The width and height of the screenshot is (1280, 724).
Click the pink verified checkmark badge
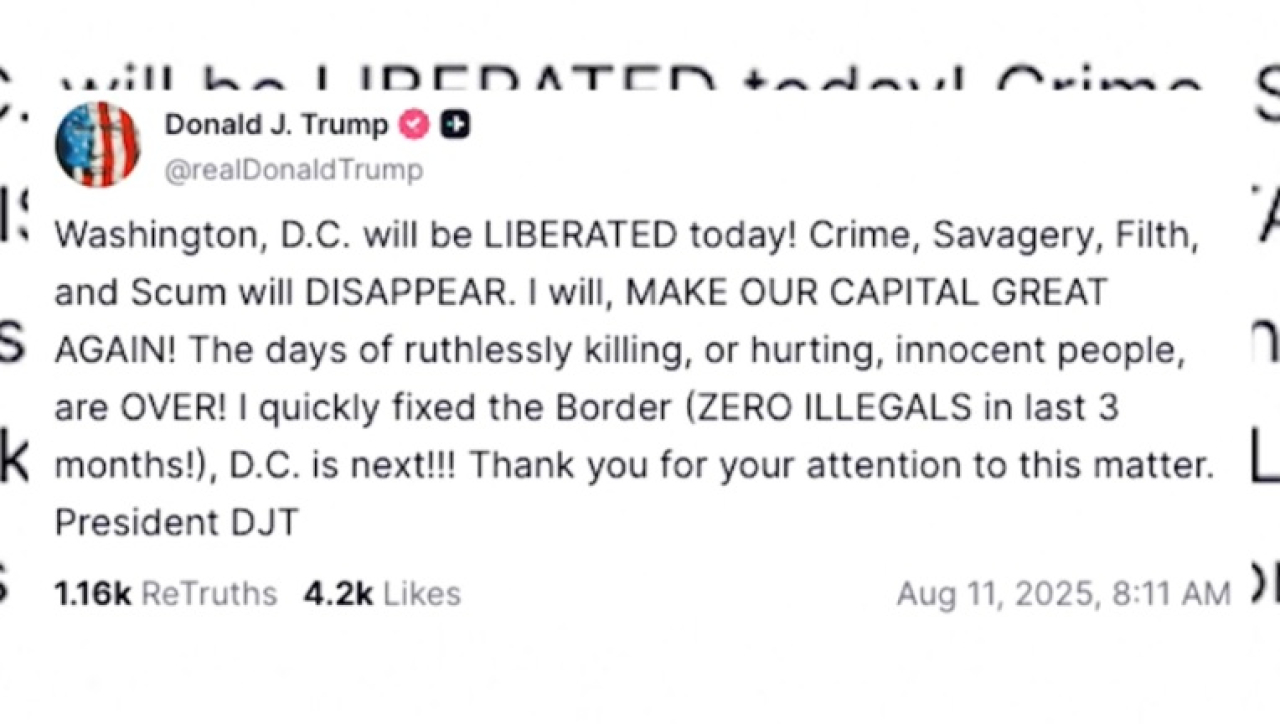point(414,125)
